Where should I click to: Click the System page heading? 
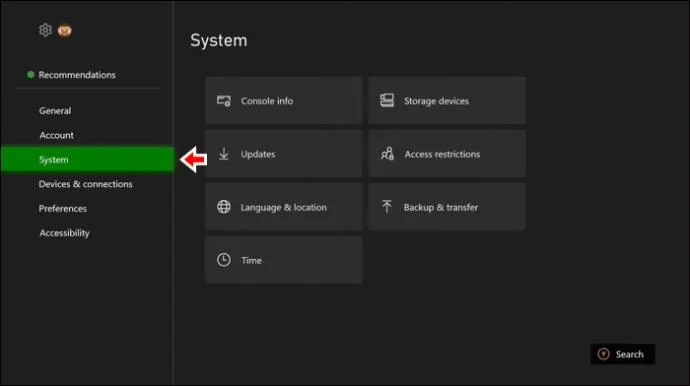point(219,40)
